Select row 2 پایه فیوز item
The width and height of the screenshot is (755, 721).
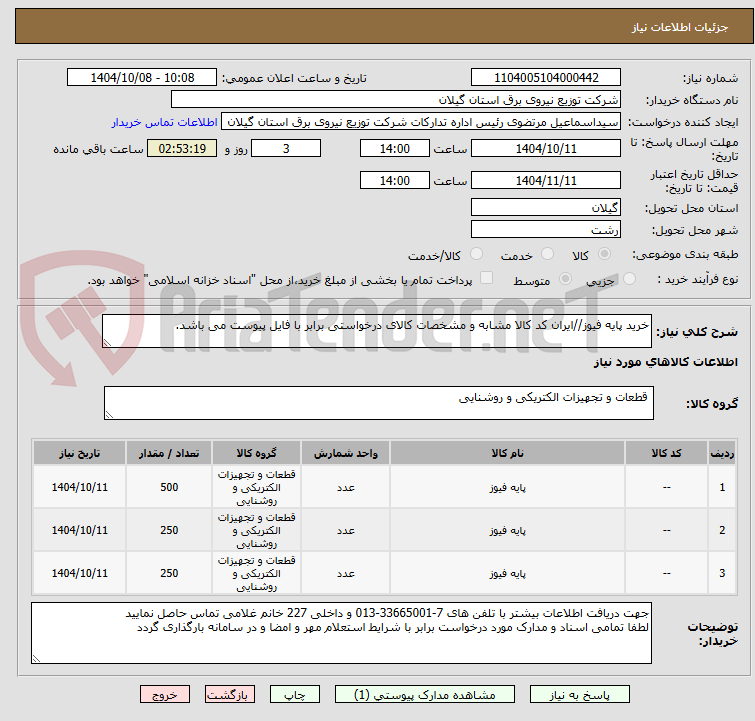508,530
